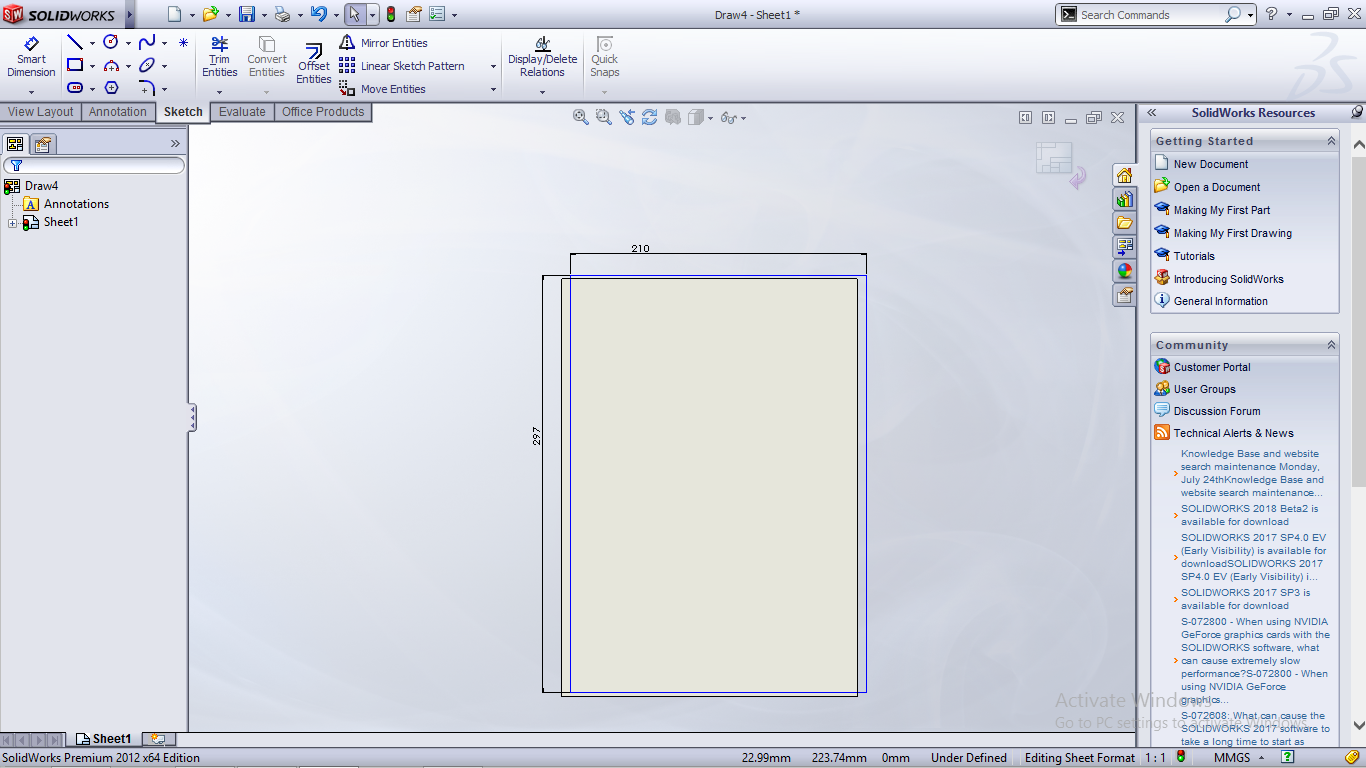
Task: Toggle the Quick Snaps button
Action: tap(604, 59)
